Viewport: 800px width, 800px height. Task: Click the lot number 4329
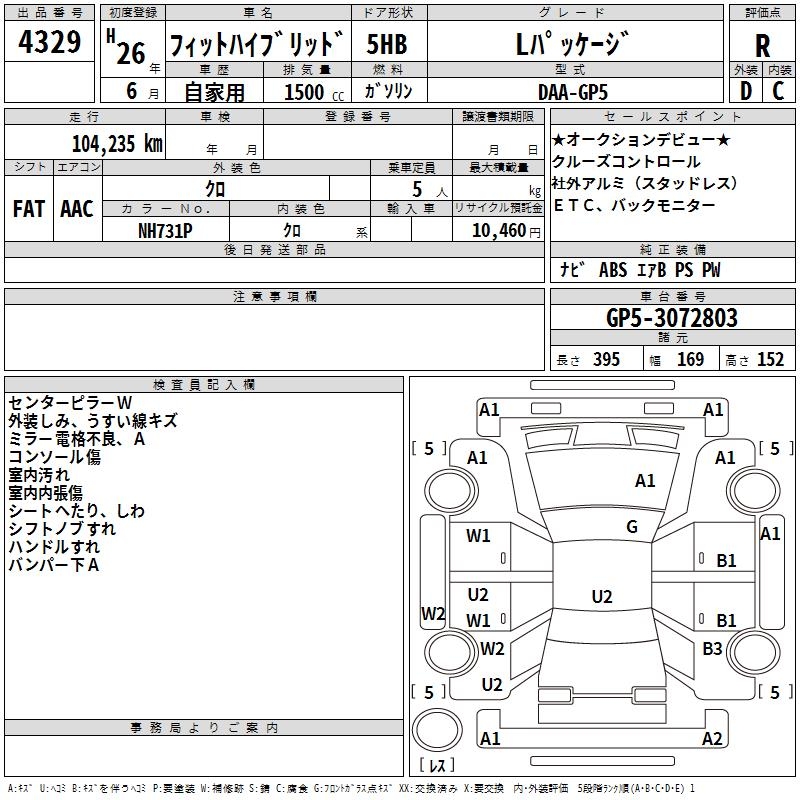click(x=50, y=44)
